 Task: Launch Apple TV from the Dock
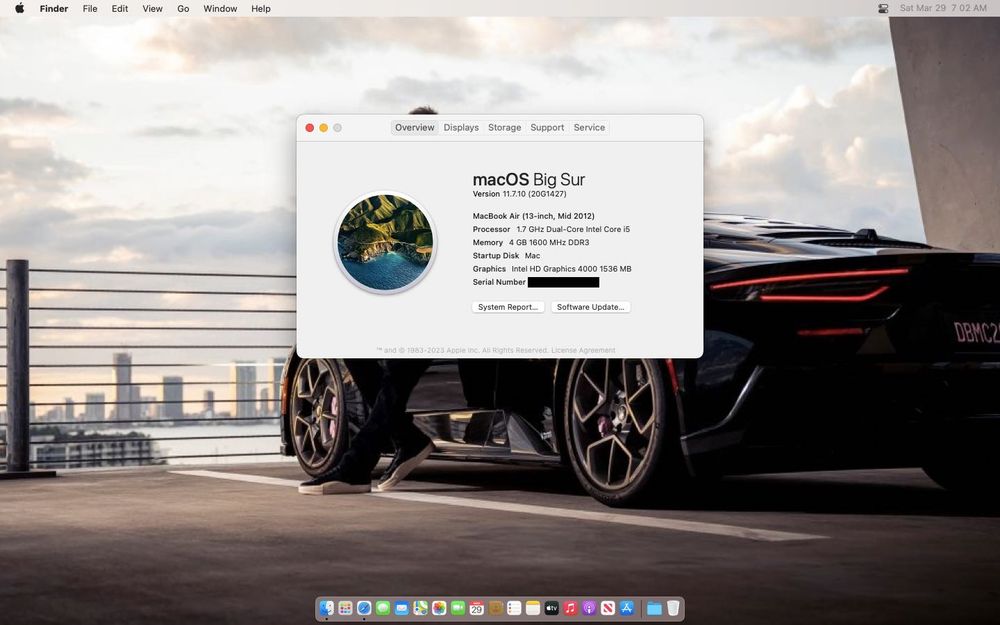[552, 608]
